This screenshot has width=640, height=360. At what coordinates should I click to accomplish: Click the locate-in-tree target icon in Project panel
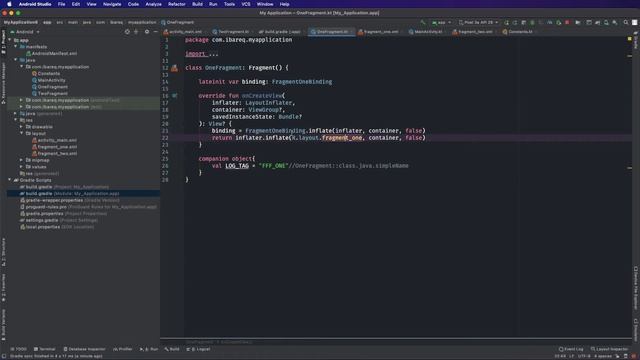click(x=127, y=32)
